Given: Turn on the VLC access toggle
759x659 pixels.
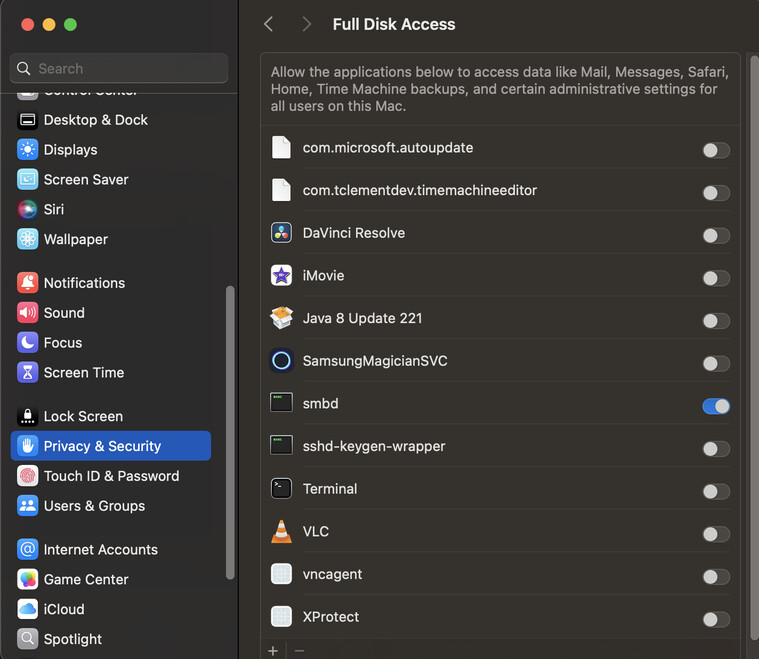Looking at the screenshot, I should point(716,534).
